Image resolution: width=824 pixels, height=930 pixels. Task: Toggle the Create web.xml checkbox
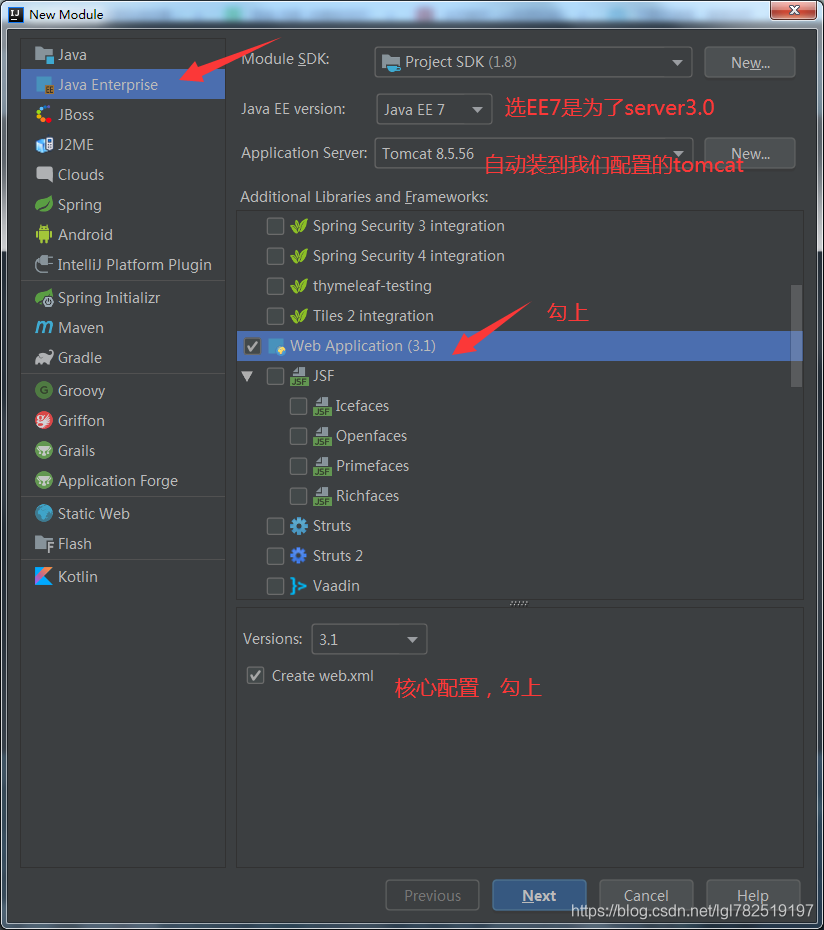click(x=256, y=676)
